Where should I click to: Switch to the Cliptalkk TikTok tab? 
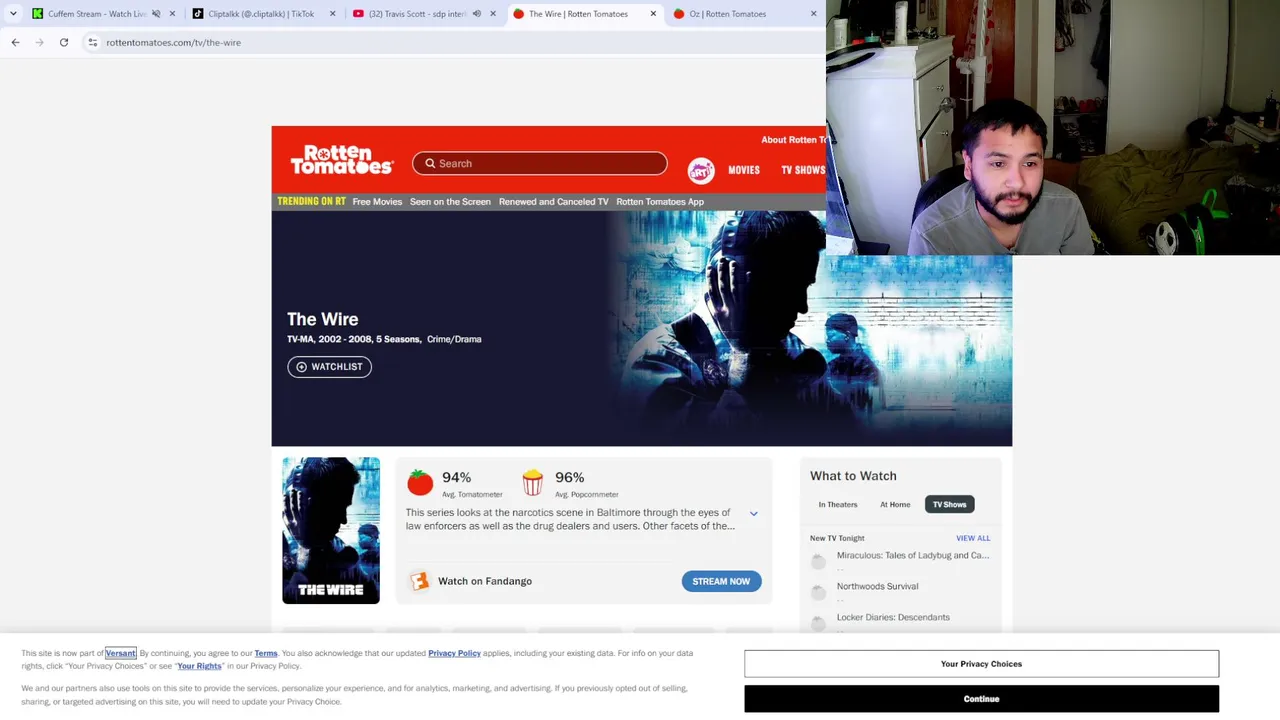[260, 14]
